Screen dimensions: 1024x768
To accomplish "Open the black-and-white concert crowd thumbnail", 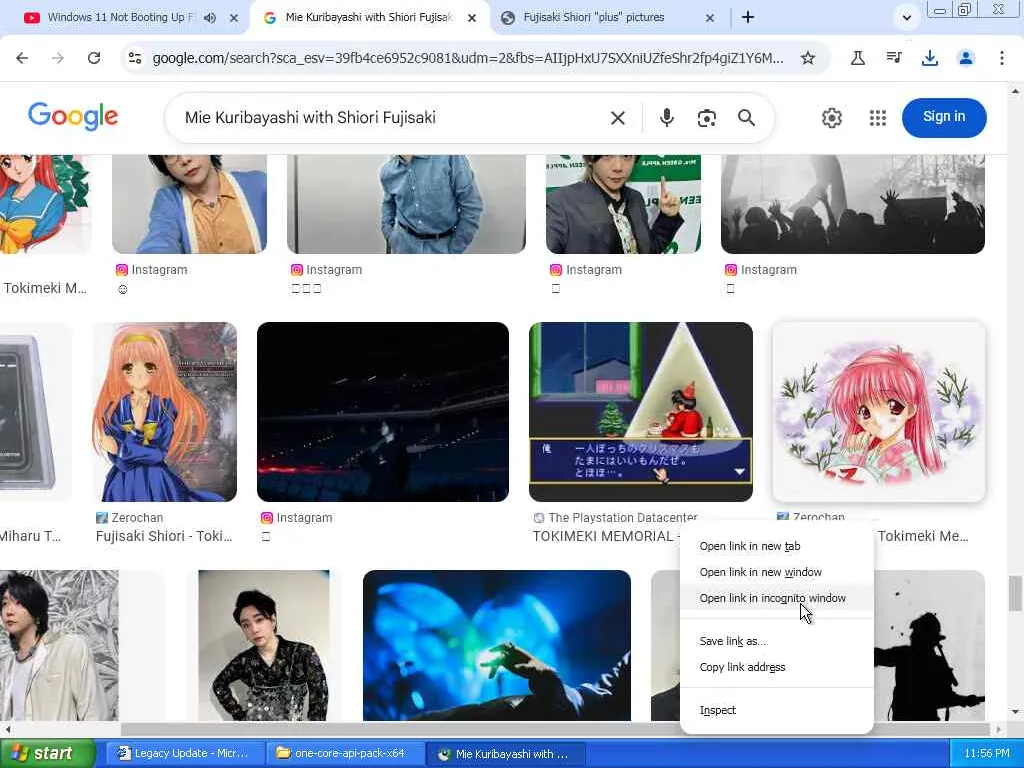I will coord(853,204).
